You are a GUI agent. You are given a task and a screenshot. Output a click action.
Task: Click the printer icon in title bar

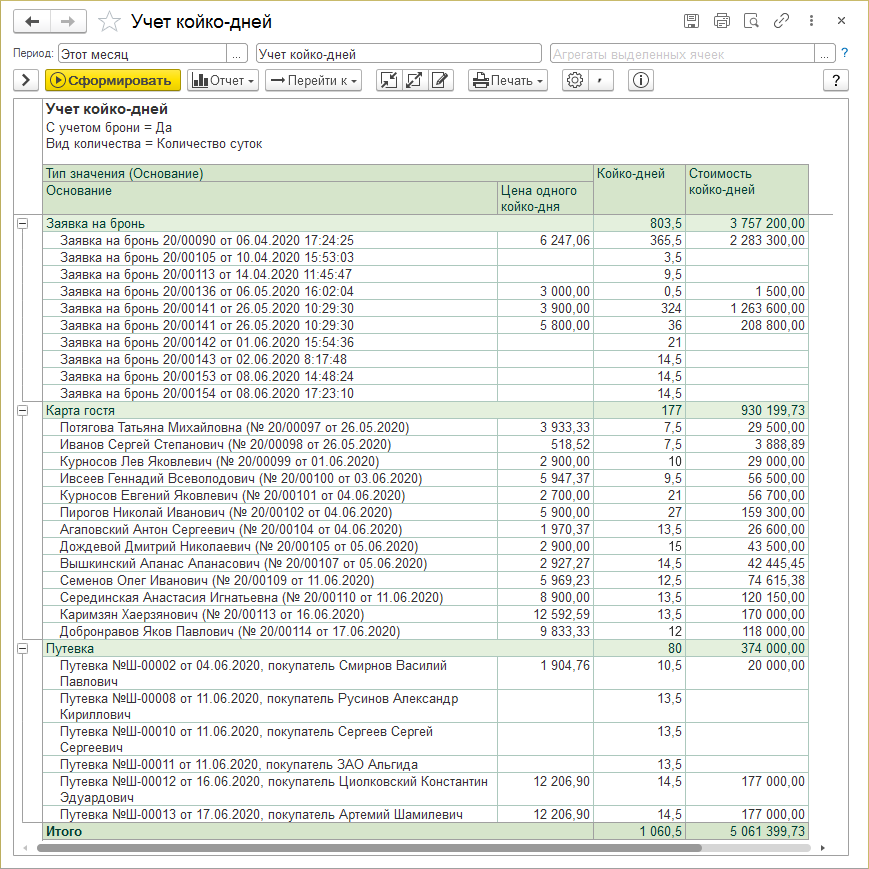click(721, 21)
